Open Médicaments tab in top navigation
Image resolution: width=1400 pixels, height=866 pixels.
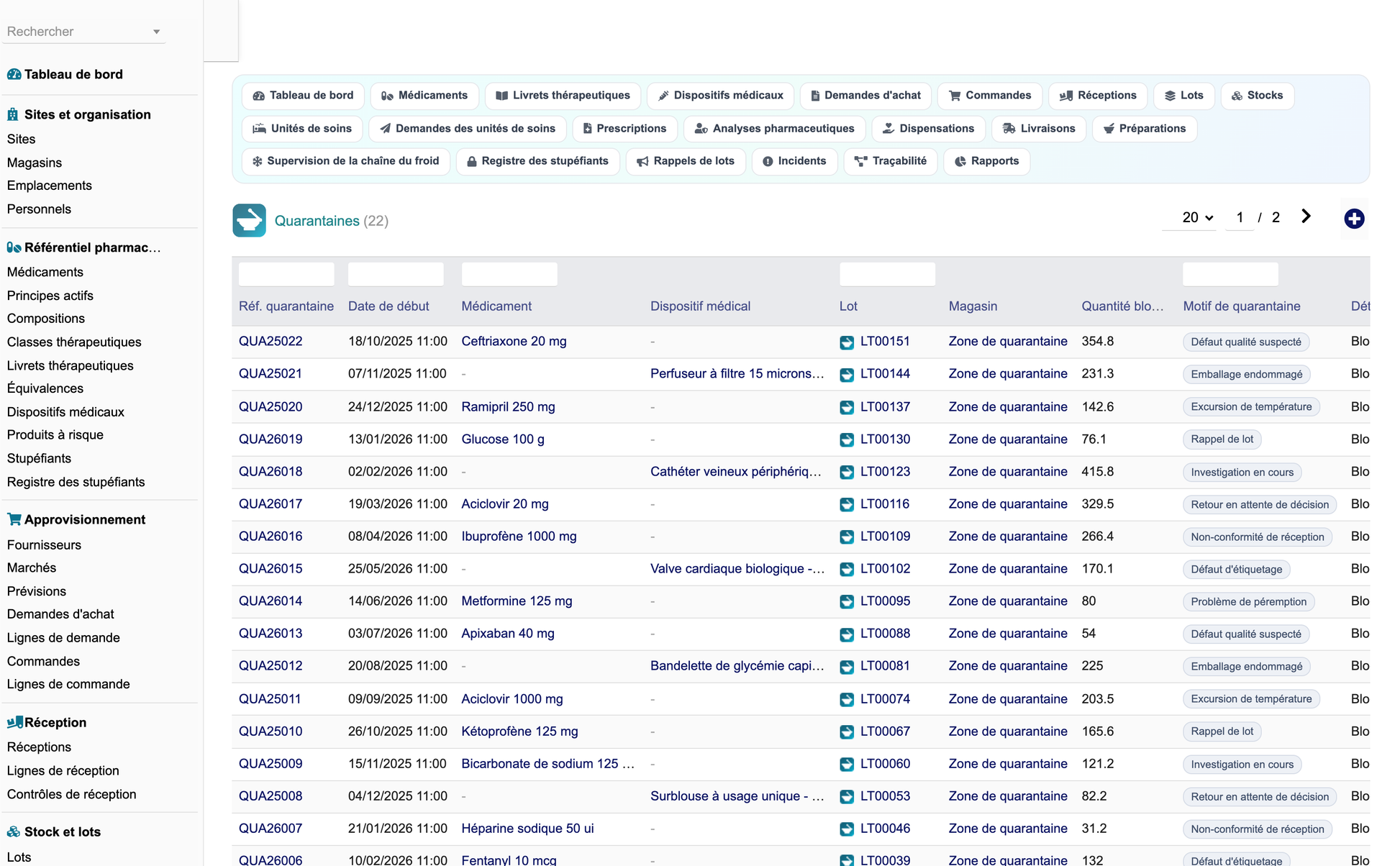(424, 96)
